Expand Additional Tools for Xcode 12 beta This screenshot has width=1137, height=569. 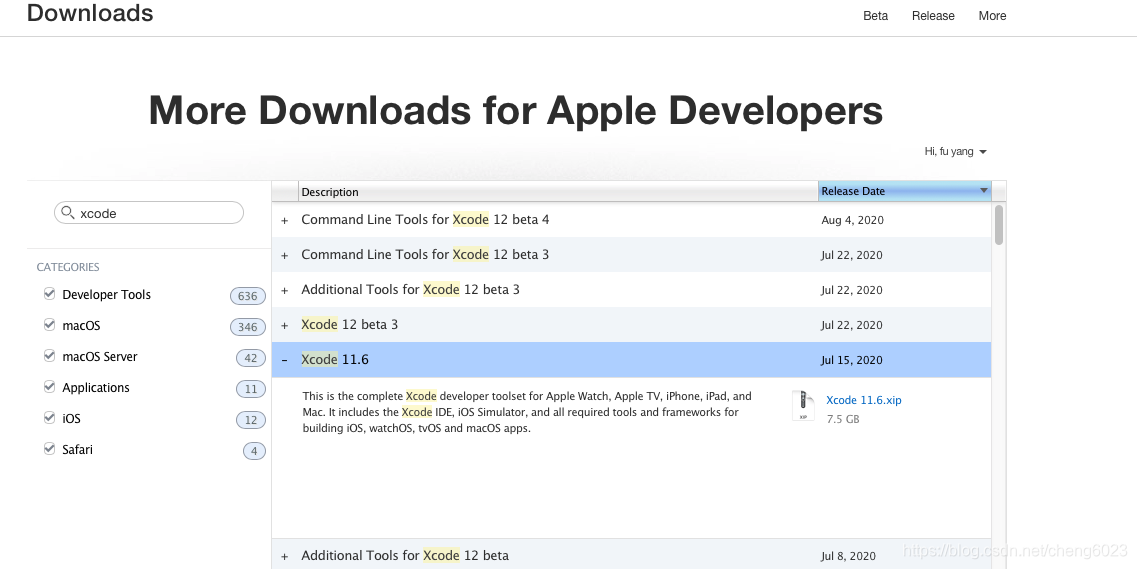click(285, 557)
